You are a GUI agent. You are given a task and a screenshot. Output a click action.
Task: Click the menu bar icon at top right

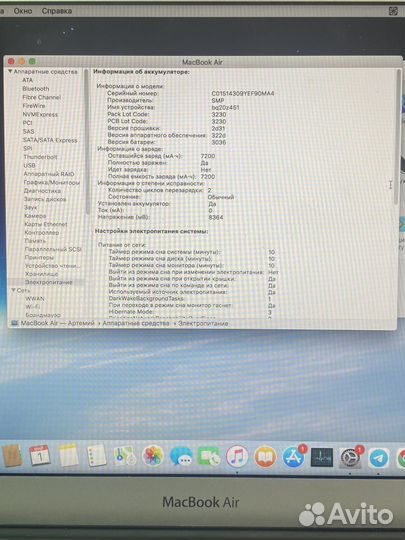point(393,11)
